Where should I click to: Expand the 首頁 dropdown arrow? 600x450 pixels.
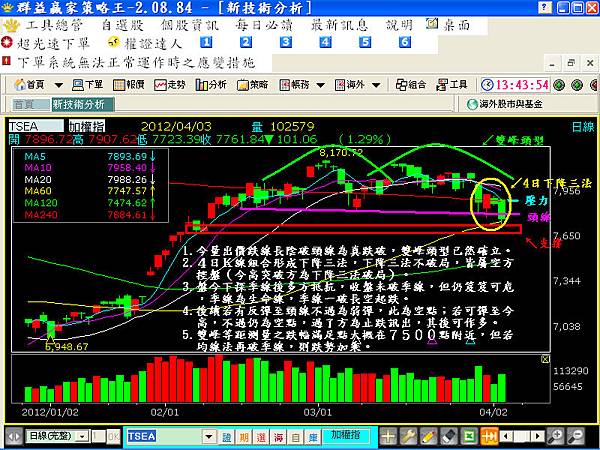(x=59, y=85)
